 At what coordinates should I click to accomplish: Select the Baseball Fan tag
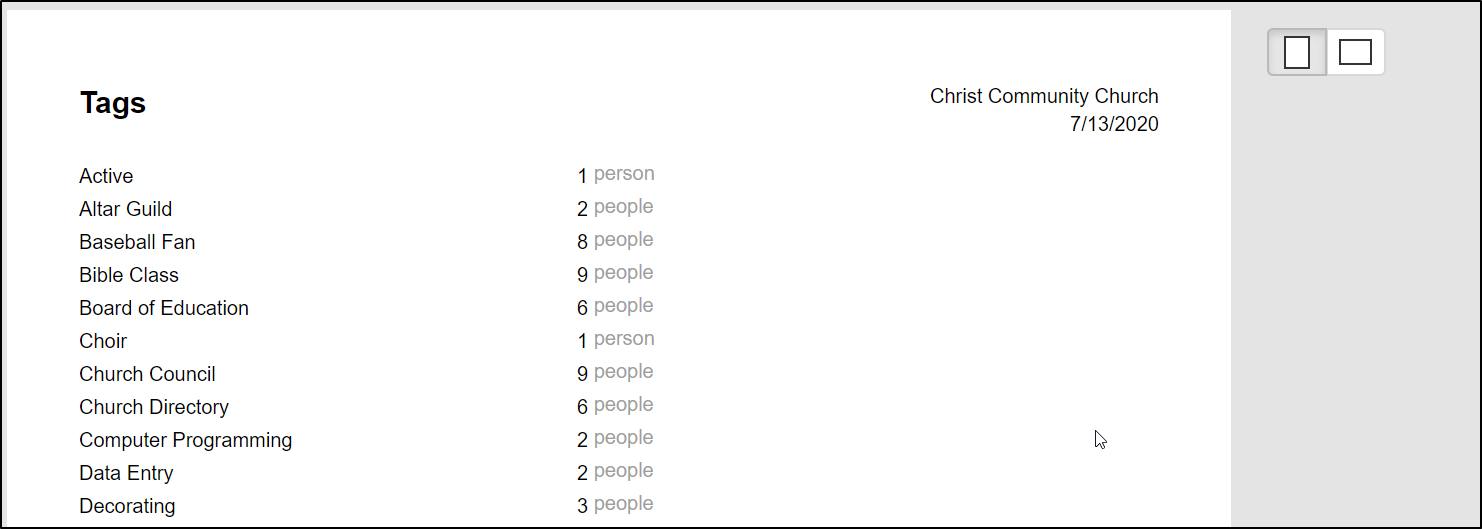pos(137,242)
